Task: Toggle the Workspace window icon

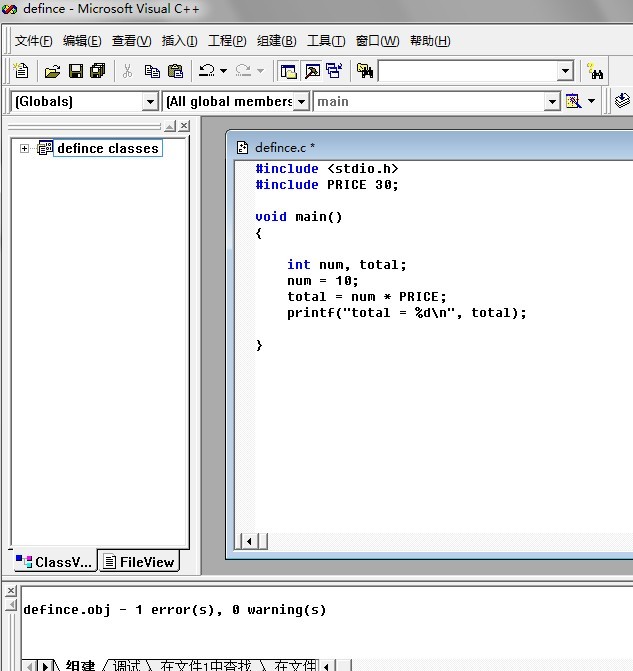Action: (288, 71)
